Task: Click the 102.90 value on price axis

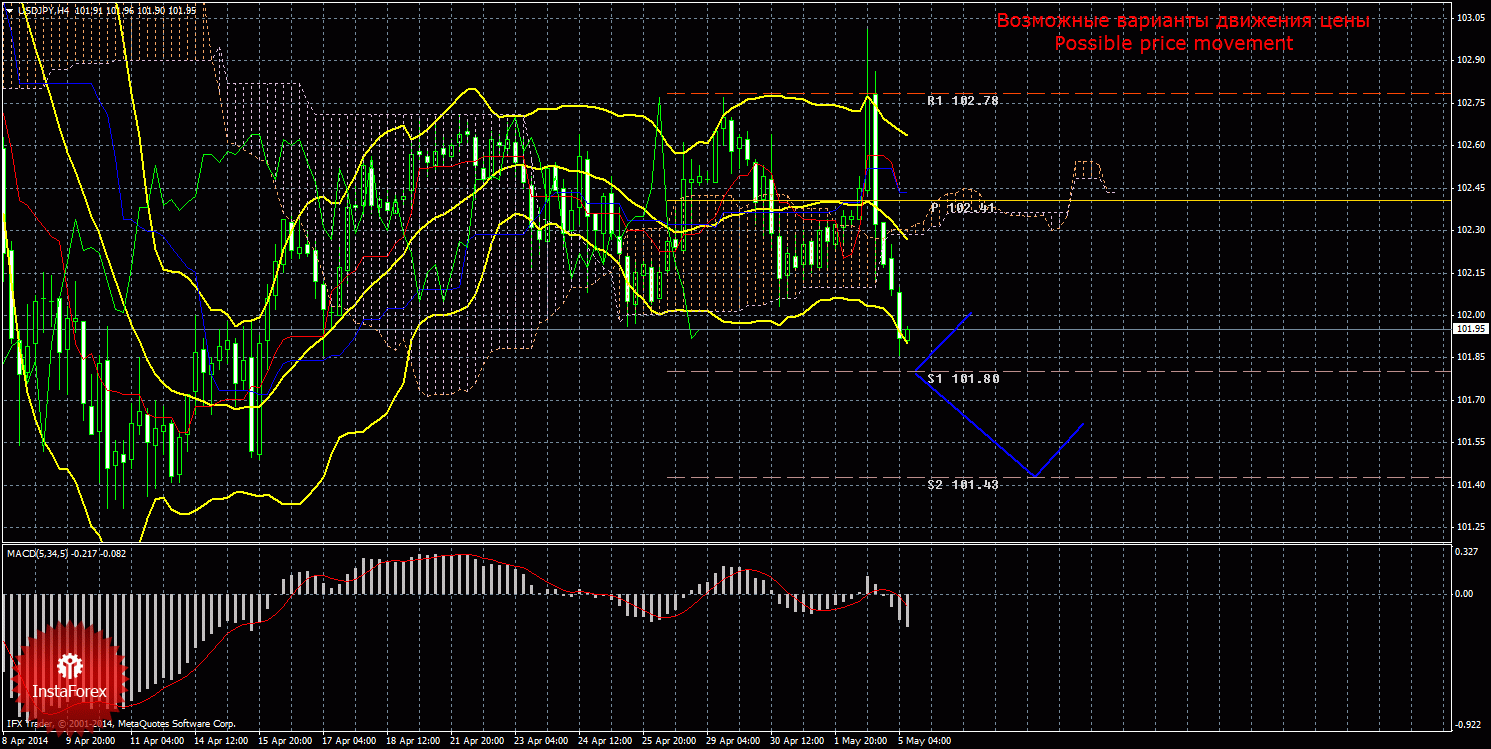Action: pos(1470,60)
